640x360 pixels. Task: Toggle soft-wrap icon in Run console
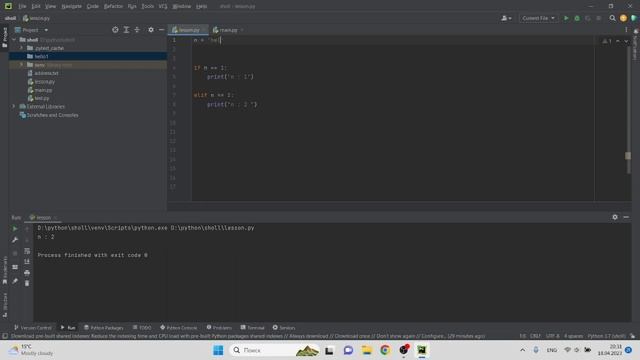tap(27, 251)
